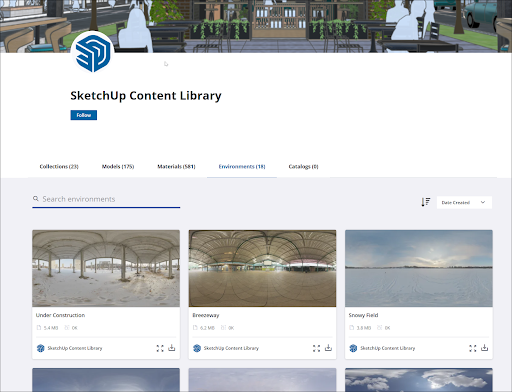Click the SketchUp logo profile avatar

point(93,52)
